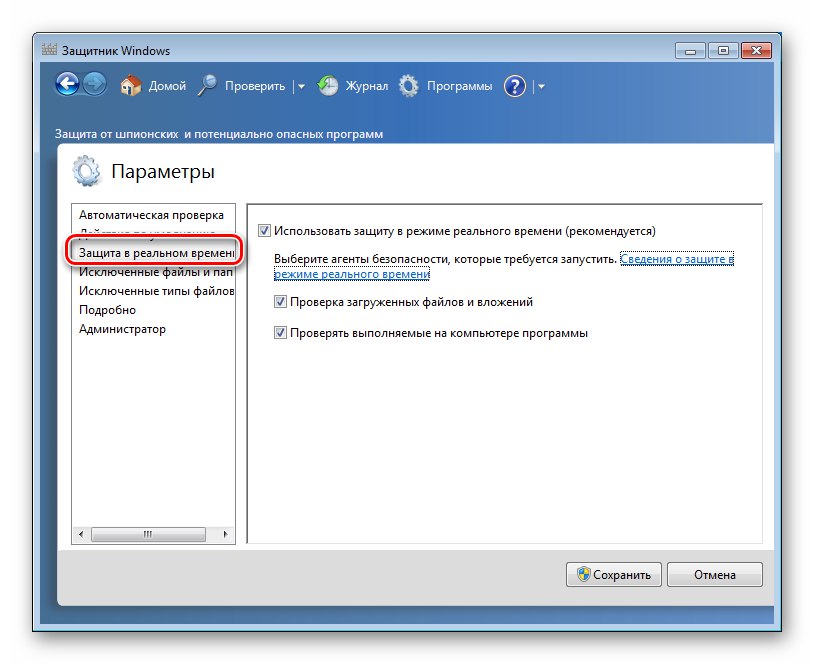
Task: Open the Журнал history icon
Action: [x=328, y=86]
